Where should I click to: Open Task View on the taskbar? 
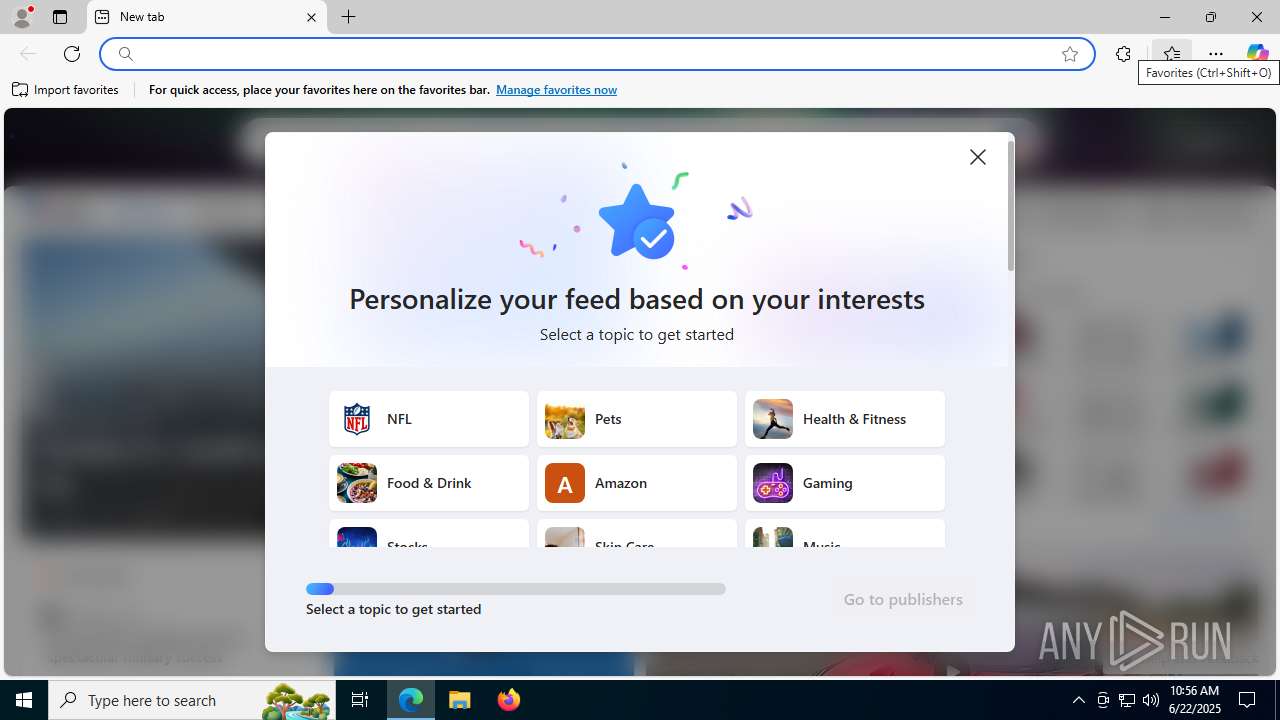360,700
